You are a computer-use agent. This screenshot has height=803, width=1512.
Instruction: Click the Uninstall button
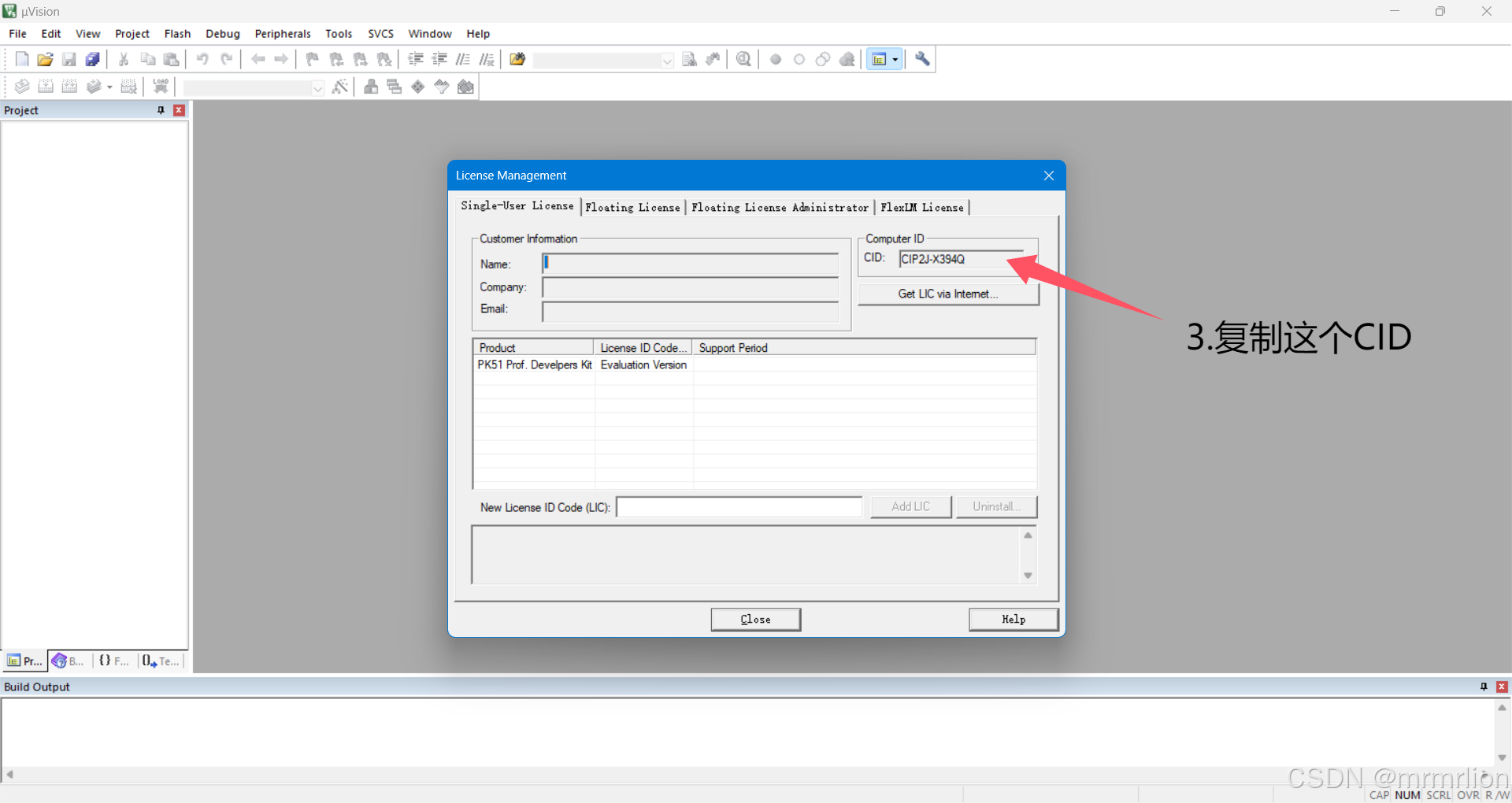(996, 507)
